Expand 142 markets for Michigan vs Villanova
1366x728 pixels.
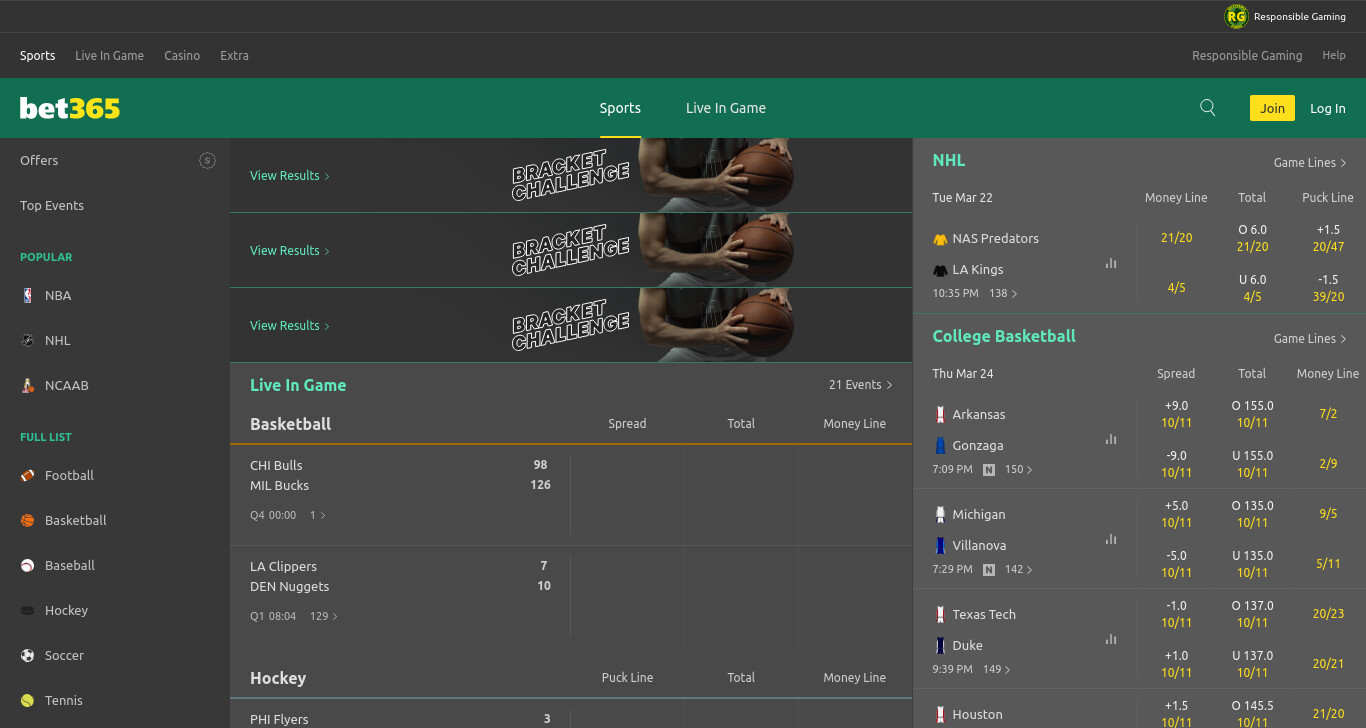[x=1019, y=569]
